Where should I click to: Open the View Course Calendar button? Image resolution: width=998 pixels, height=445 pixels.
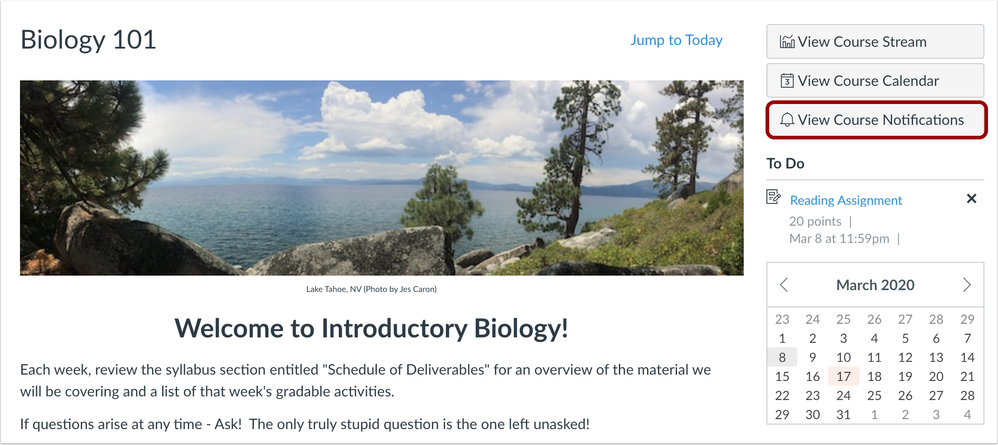point(875,81)
